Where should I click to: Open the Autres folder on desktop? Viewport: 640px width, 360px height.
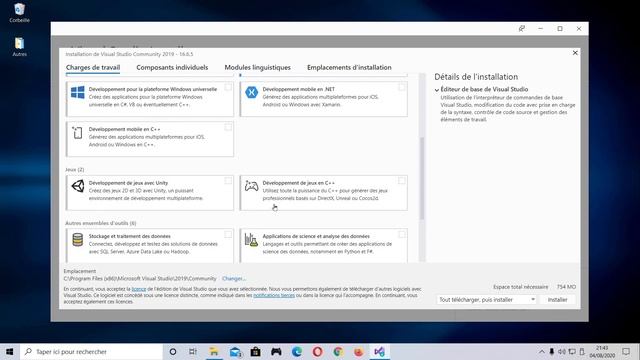click(x=19, y=47)
